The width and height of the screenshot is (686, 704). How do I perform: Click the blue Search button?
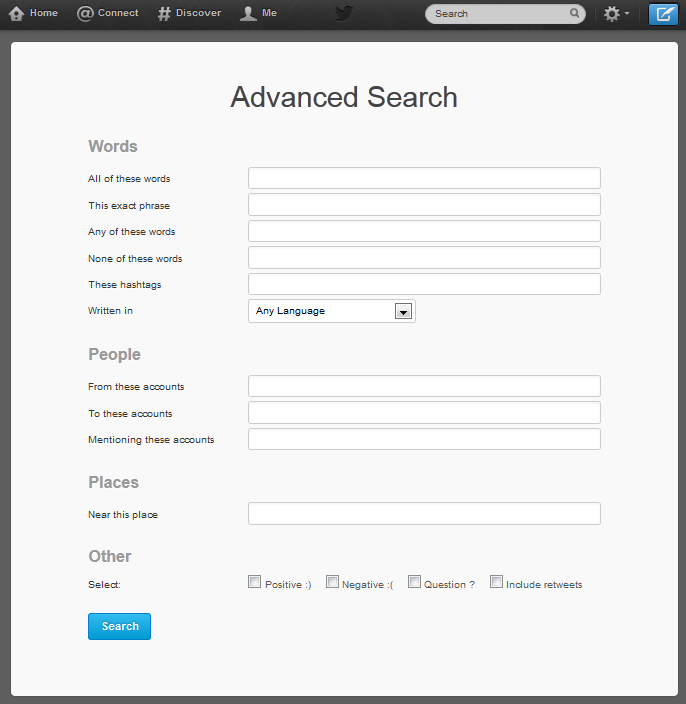pos(119,626)
